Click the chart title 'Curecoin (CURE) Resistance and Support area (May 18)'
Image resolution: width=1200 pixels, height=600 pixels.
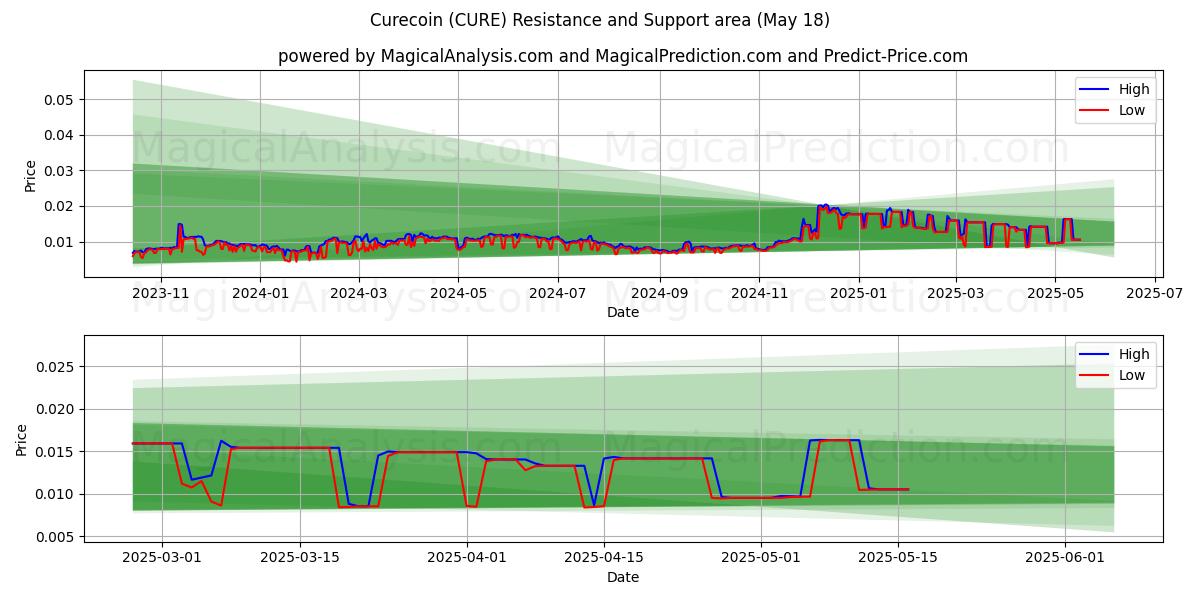(x=600, y=20)
